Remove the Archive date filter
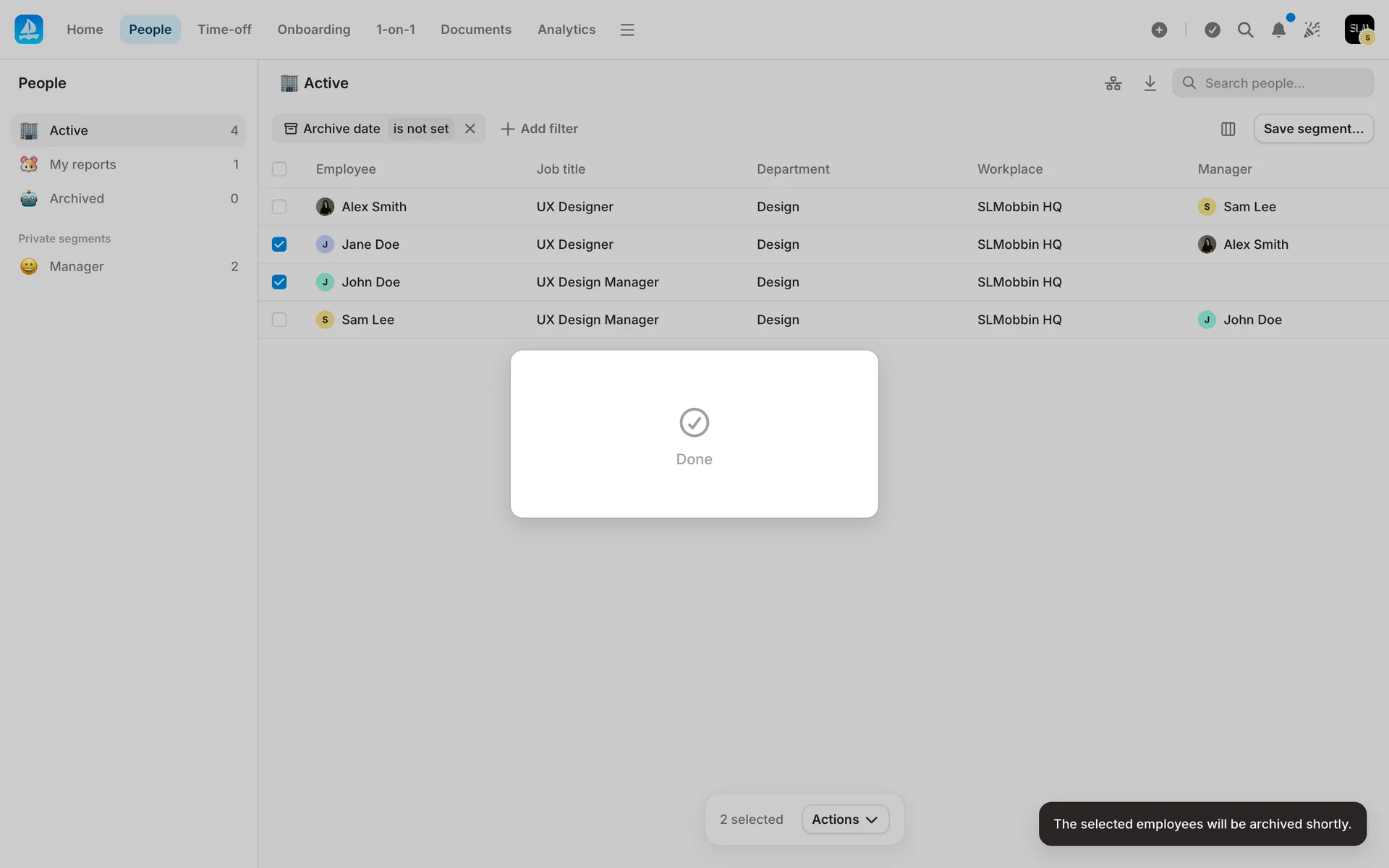The image size is (1389, 868). (470, 129)
